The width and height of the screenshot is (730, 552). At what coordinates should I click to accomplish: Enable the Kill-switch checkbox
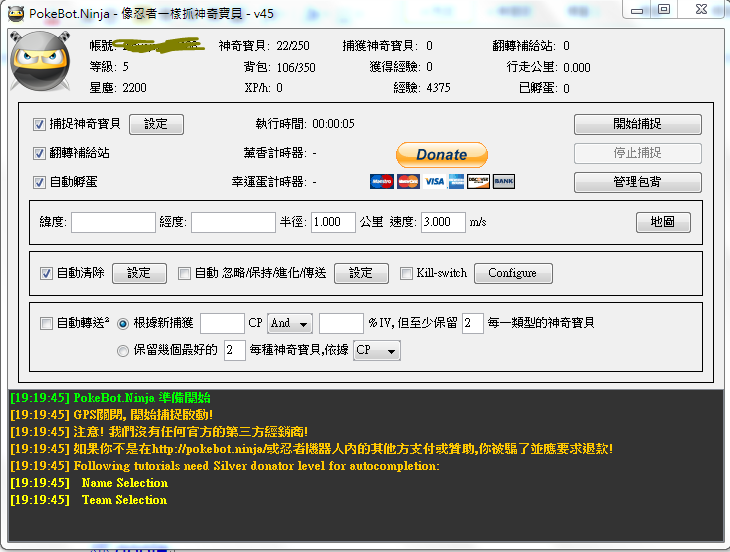point(406,273)
